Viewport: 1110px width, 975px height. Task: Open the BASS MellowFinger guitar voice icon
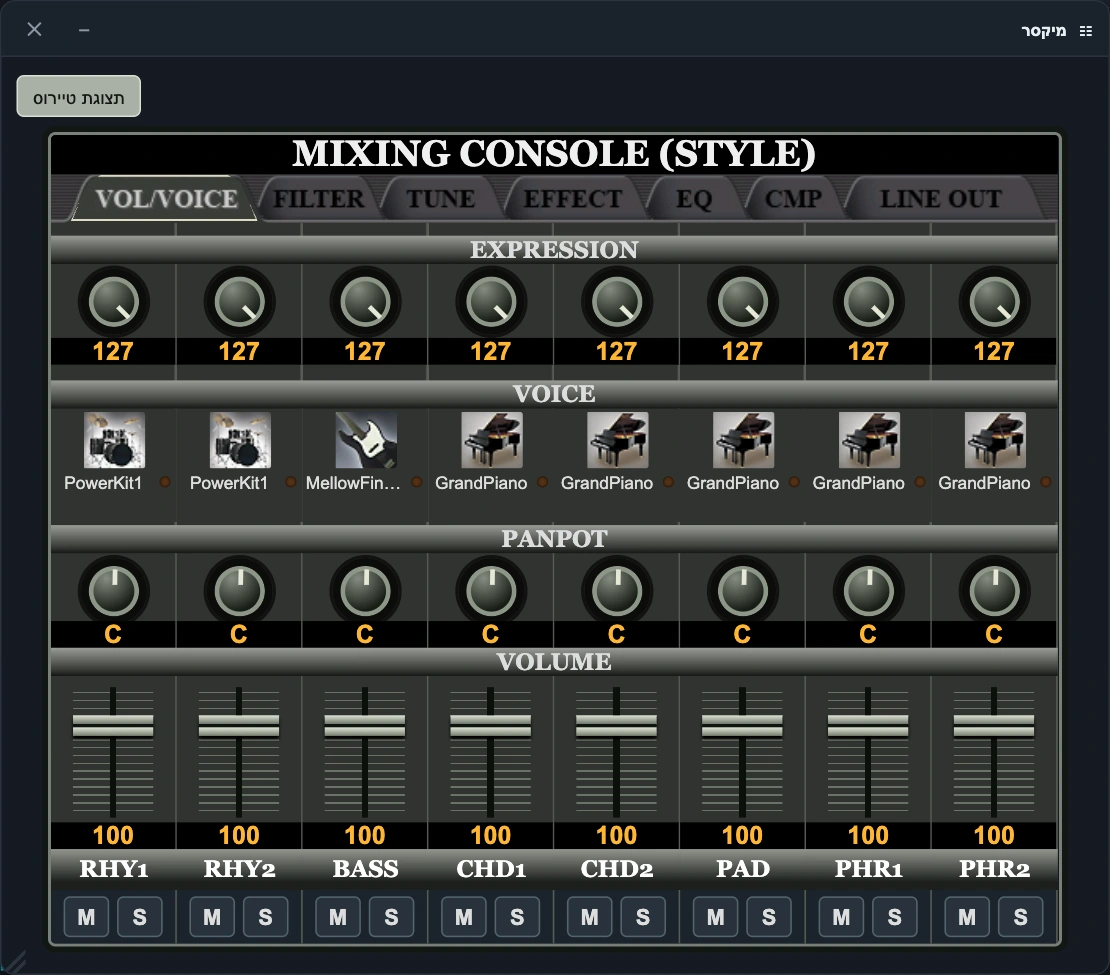click(366, 440)
